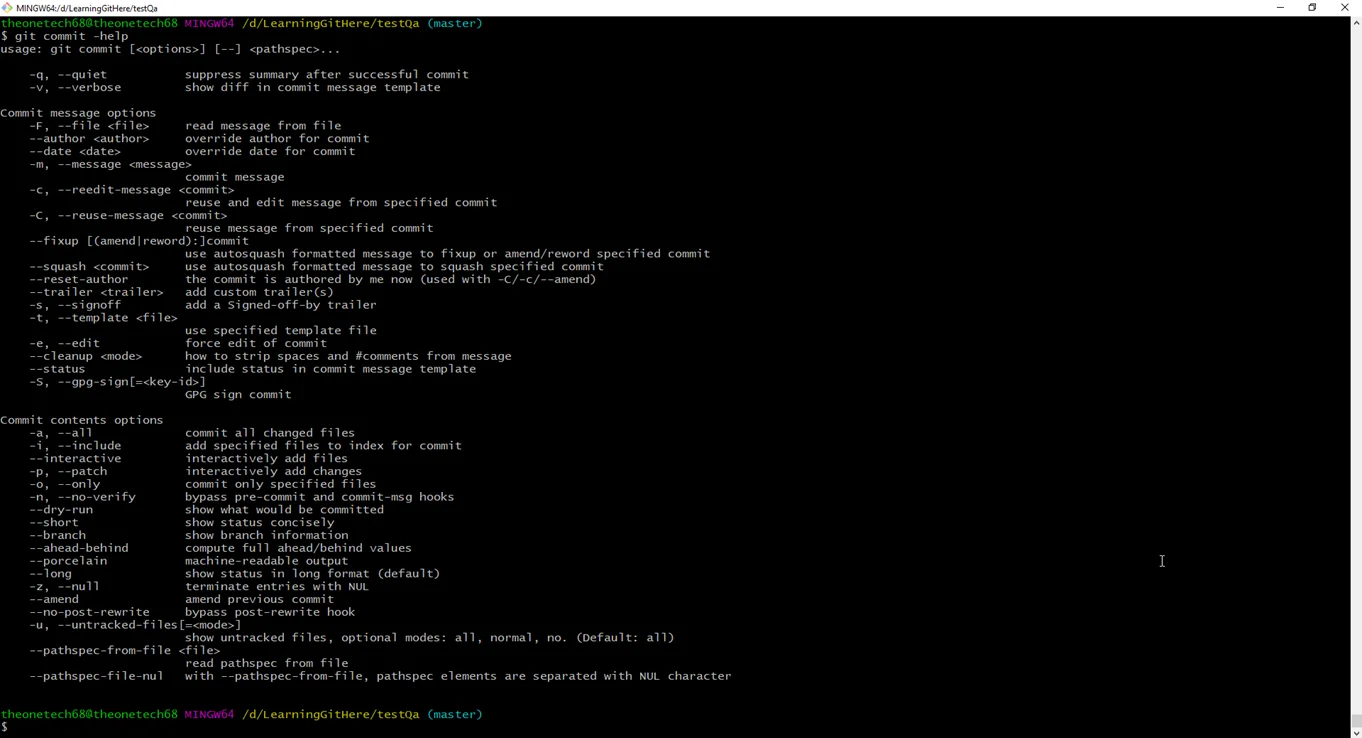
Task: Click the usage line of the help output
Action: pyautogui.click(x=170, y=48)
